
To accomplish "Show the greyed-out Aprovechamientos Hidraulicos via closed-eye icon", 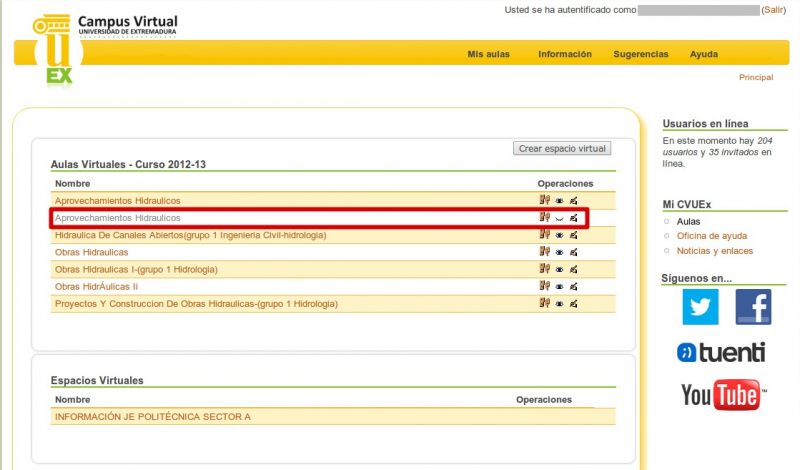I will 559,218.
